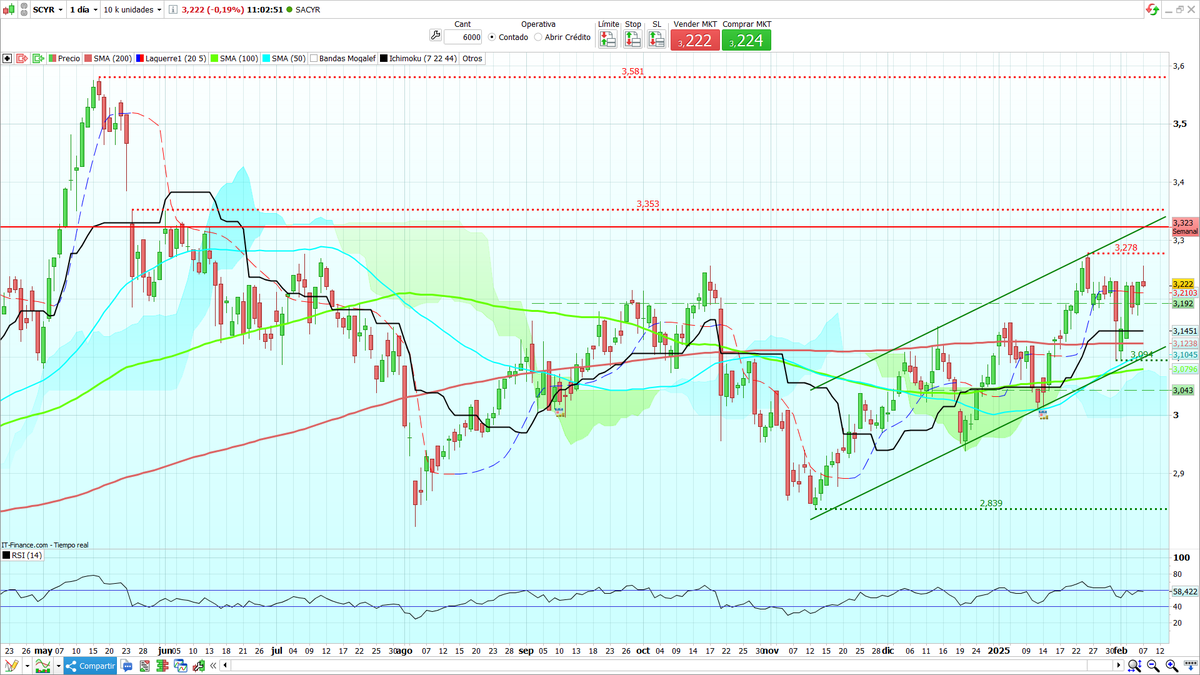The height and width of the screenshot is (675, 1200).
Task: Toggle the Precio indicator tab
Action: (x=65, y=58)
